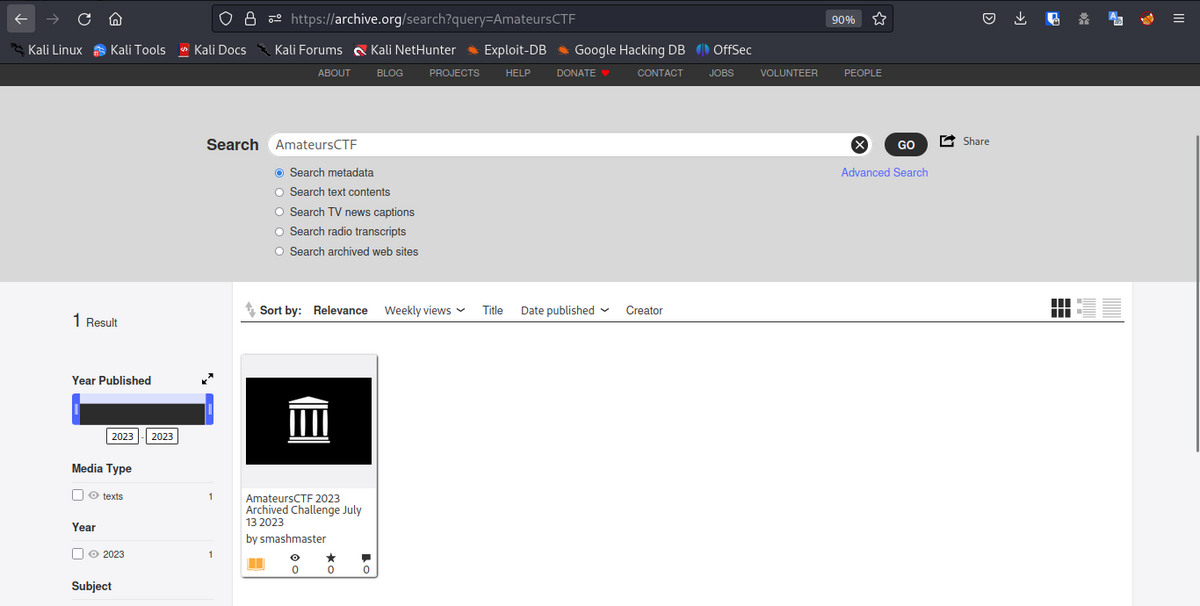The image size is (1200, 606).
Task: Toggle sort direction arrows icon
Action: click(x=250, y=311)
